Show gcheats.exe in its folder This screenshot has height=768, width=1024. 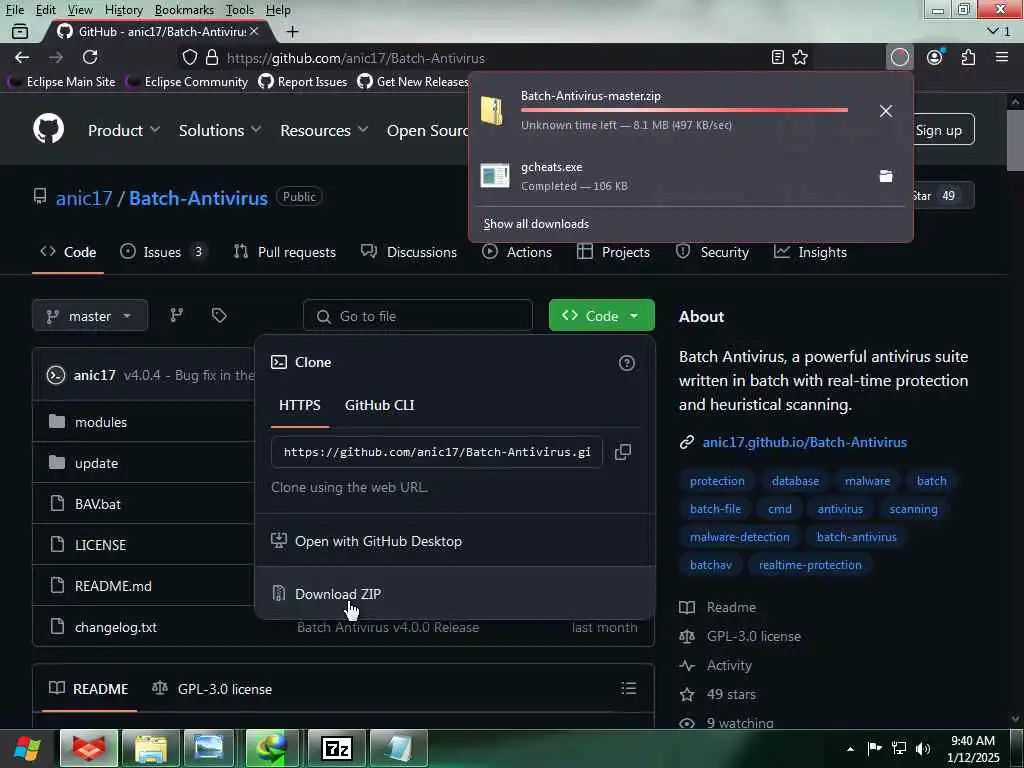coord(886,176)
